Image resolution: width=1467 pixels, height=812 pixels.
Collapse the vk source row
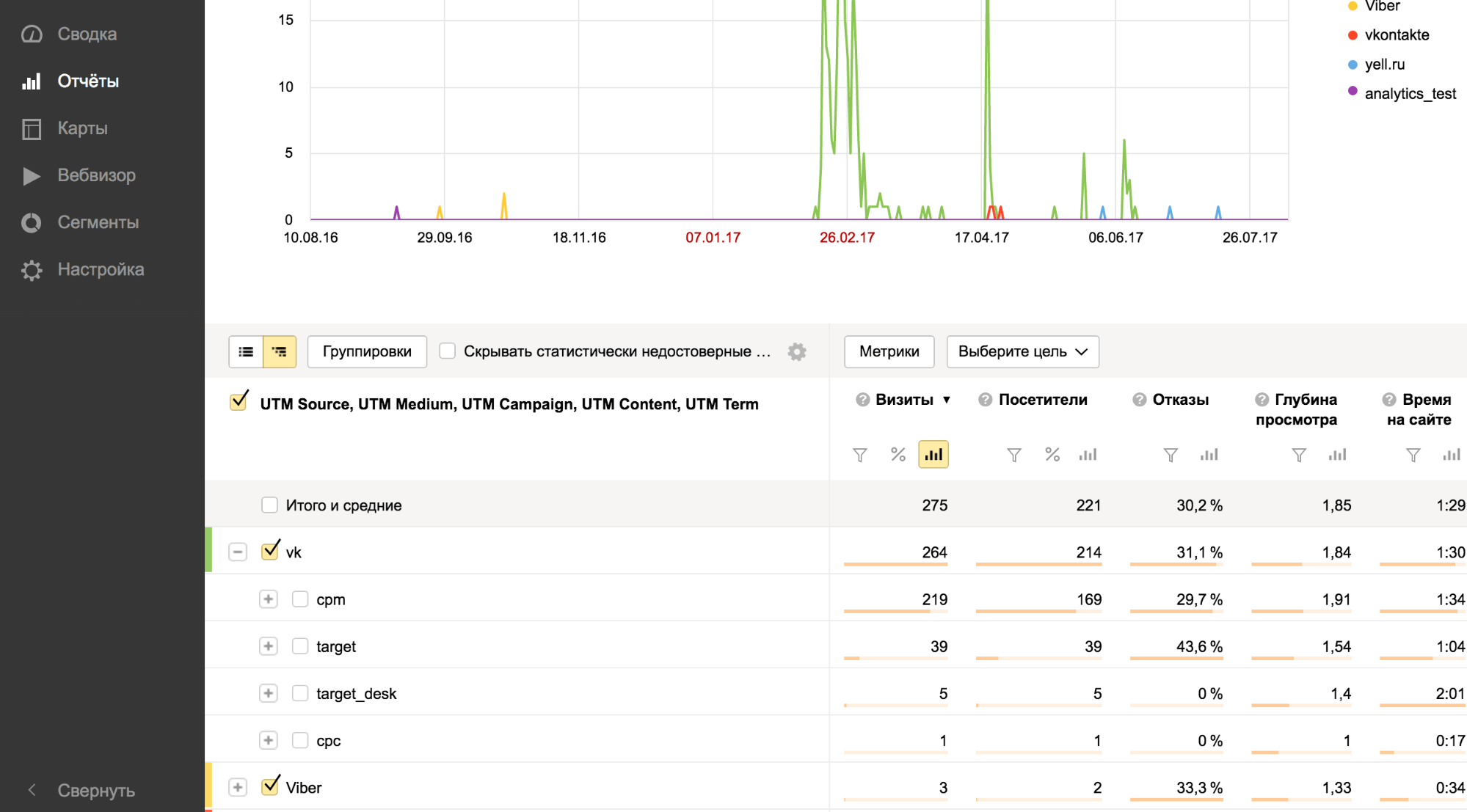pyautogui.click(x=238, y=552)
